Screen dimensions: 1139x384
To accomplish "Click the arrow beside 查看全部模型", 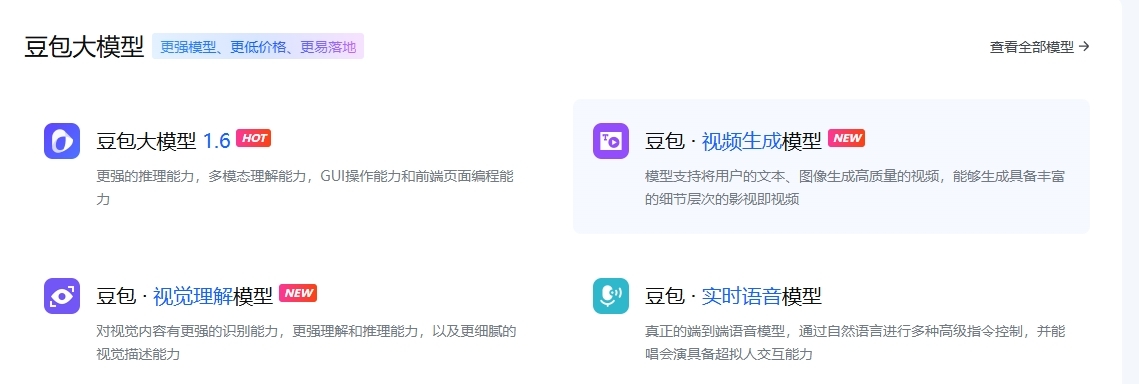I will 1085,46.
